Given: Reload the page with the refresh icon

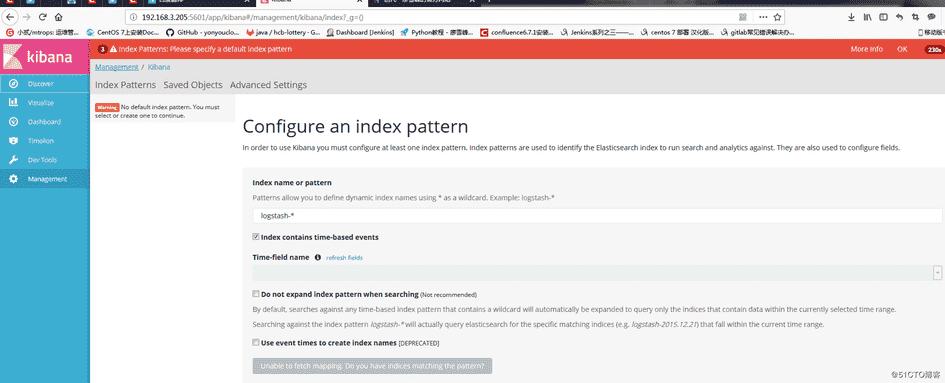Looking at the screenshot, I should [42, 17].
